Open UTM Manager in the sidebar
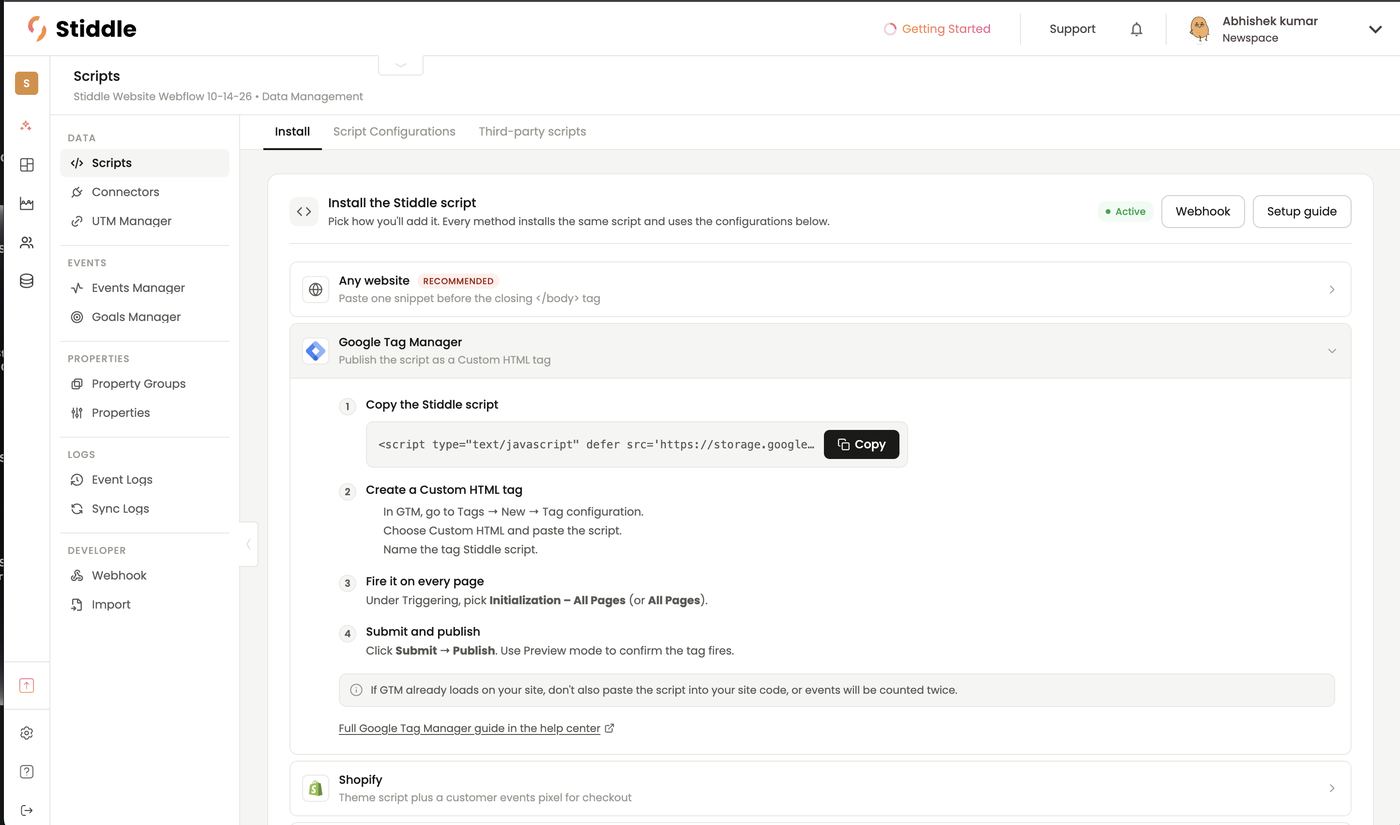This screenshot has width=1400, height=825. coord(145,221)
